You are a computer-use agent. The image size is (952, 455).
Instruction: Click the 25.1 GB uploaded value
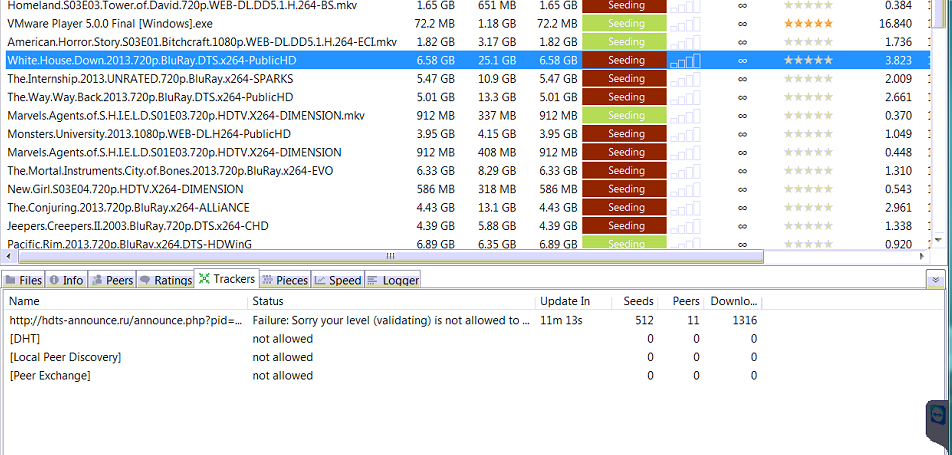(x=497, y=60)
